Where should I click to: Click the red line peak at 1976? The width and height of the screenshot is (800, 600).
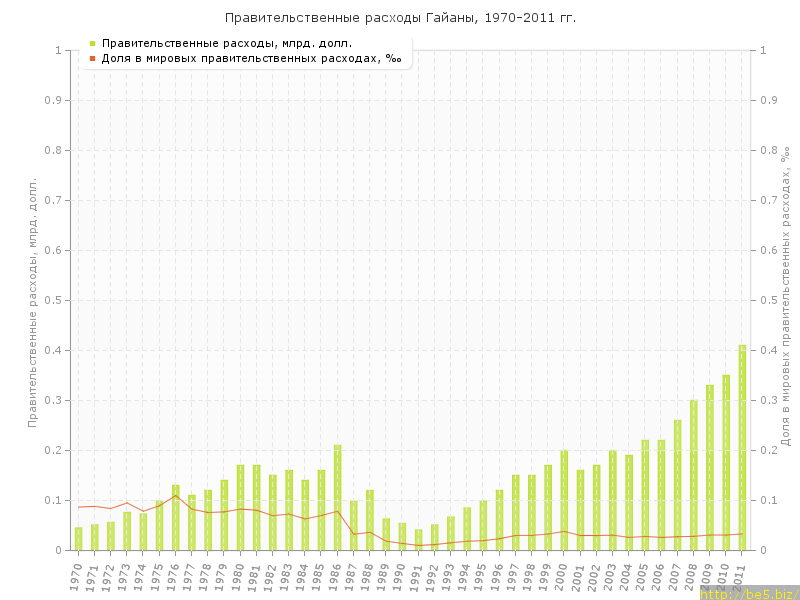[176, 495]
